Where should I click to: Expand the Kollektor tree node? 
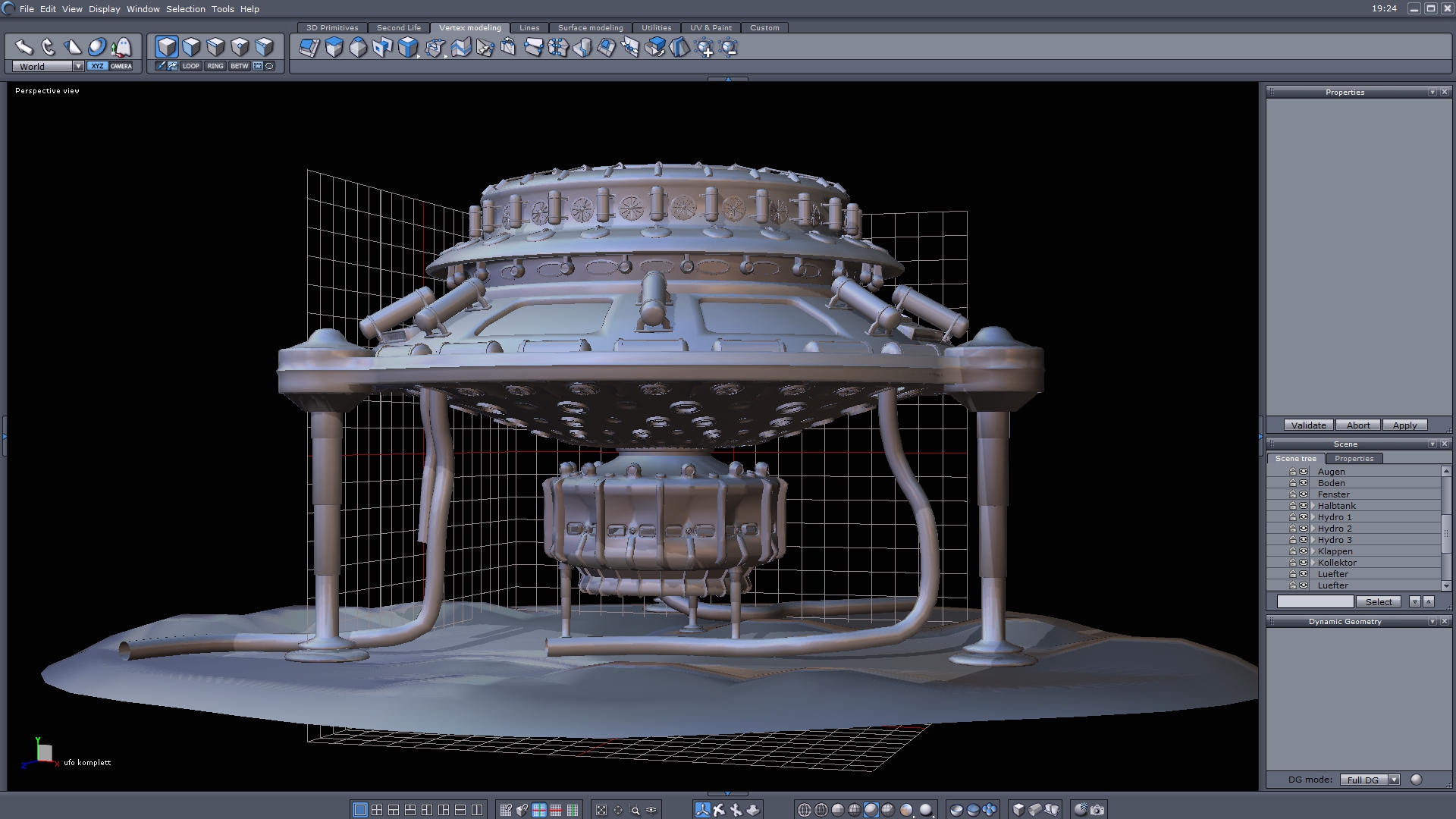(1313, 563)
